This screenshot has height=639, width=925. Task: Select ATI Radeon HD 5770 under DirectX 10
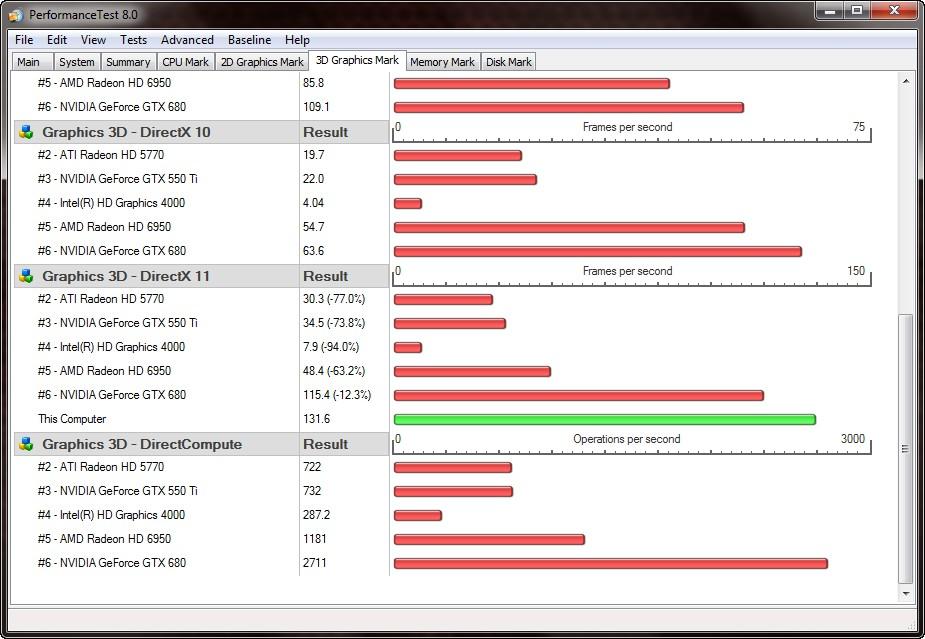click(101, 155)
